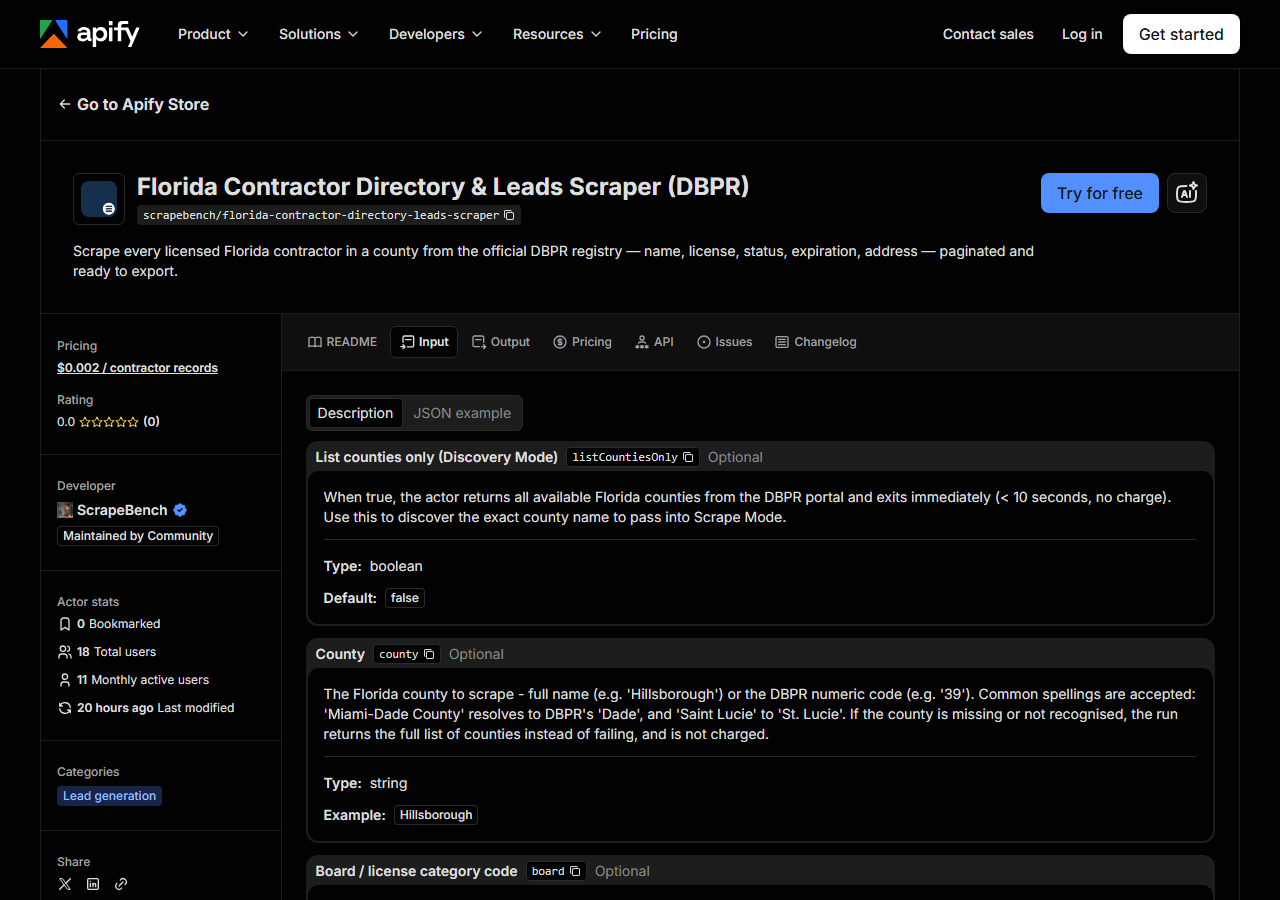Image resolution: width=1280 pixels, height=900 pixels.
Task: Click the Bookmarked stat icon
Action: click(65, 624)
